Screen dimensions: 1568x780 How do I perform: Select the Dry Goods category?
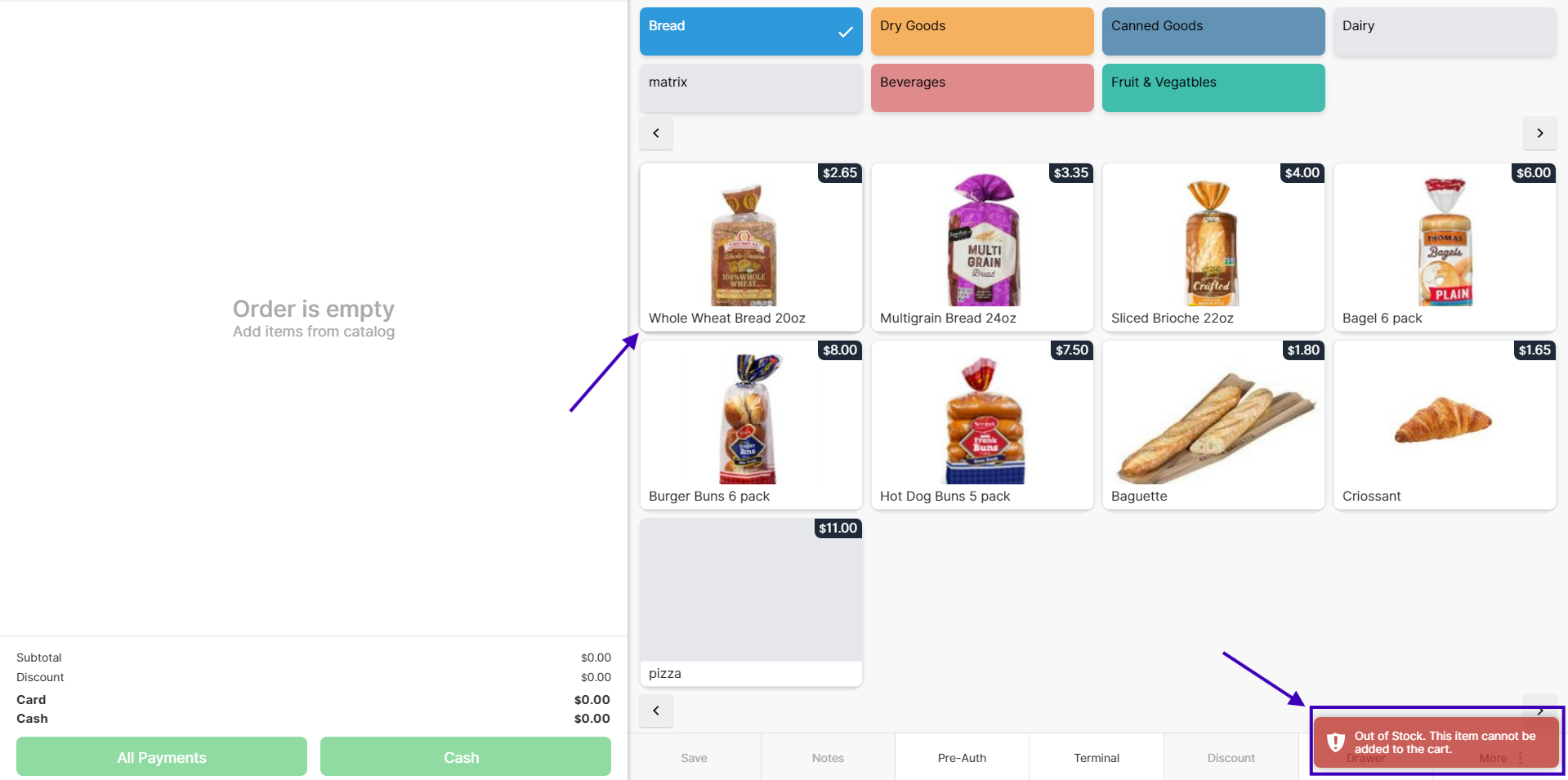(981, 31)
